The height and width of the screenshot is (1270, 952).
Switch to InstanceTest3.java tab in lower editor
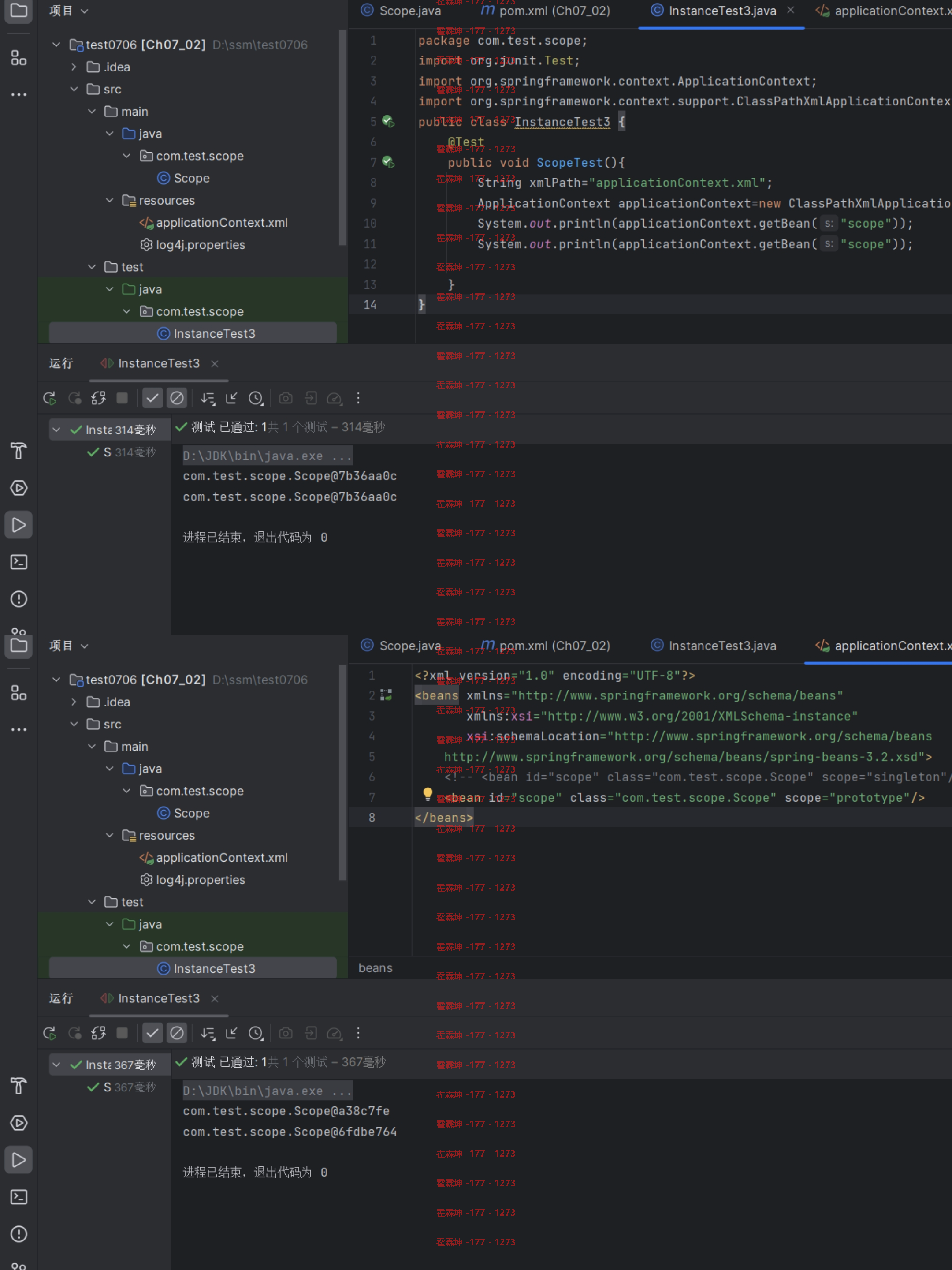pyautogui.click(x=713, y=646)
